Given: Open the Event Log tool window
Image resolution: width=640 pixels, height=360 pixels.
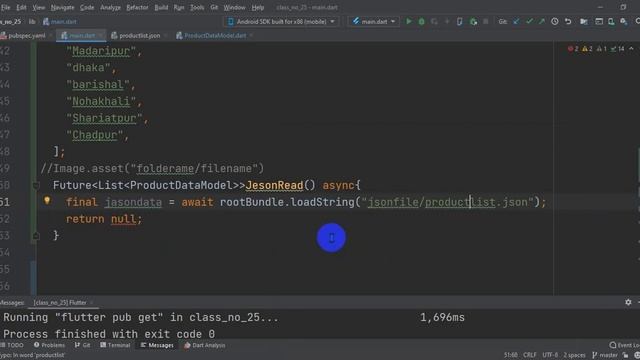Looking at the screenshot, I should pos(625,345).
